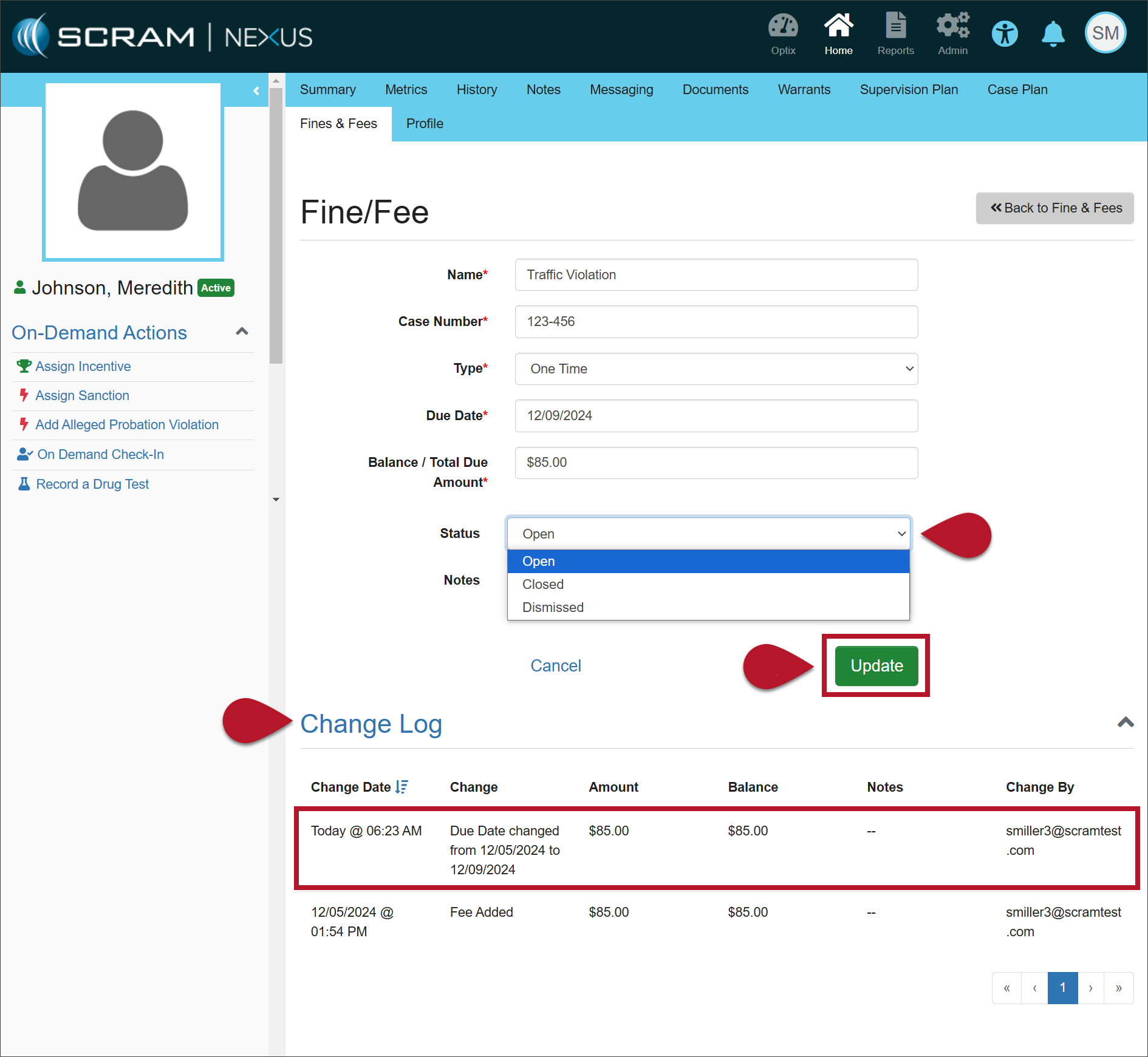
Task: Collapse the left sidebar panel arrow
Action: click(256, 90)
